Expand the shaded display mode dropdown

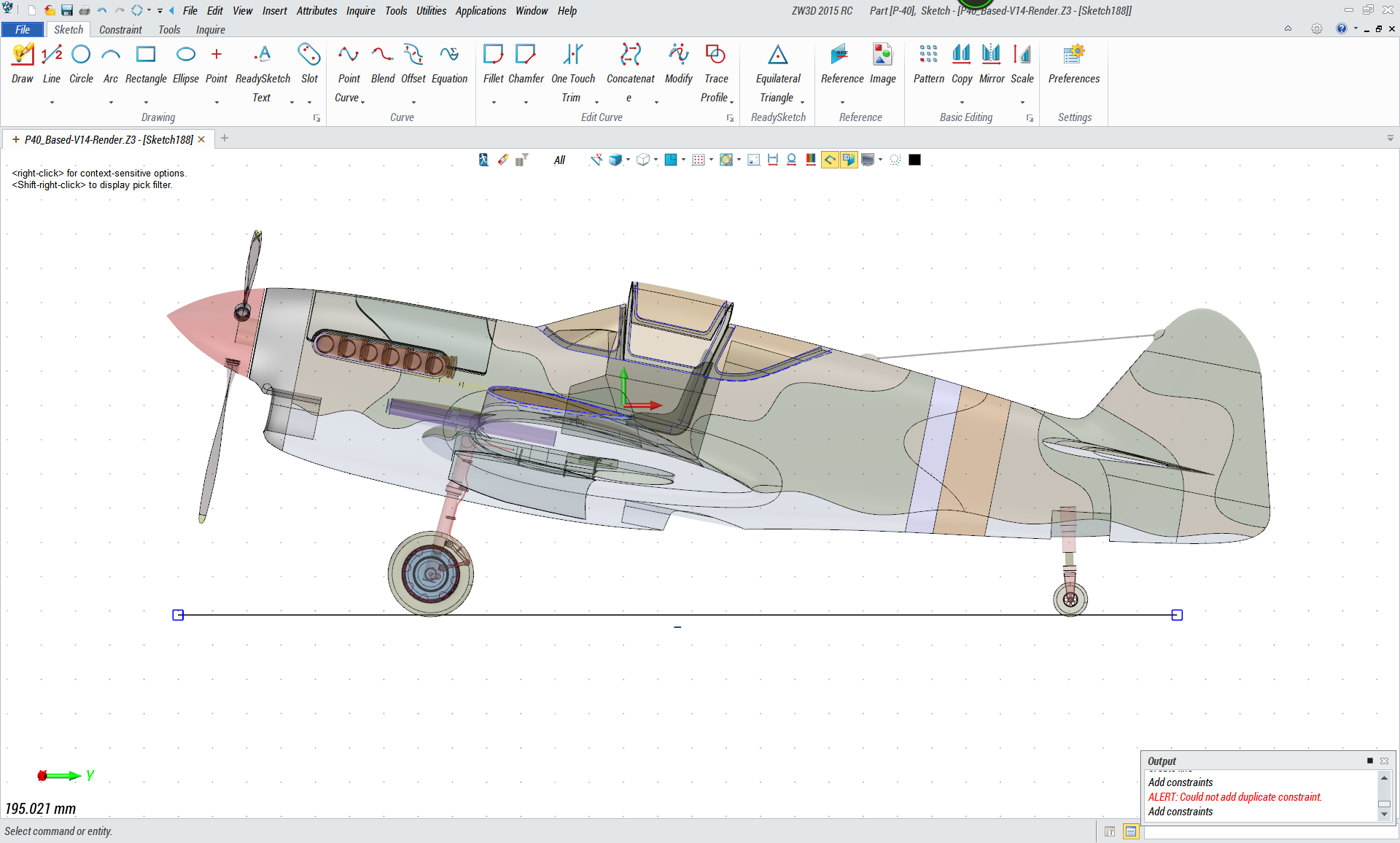pyautogui.click(x=629, y=160)
